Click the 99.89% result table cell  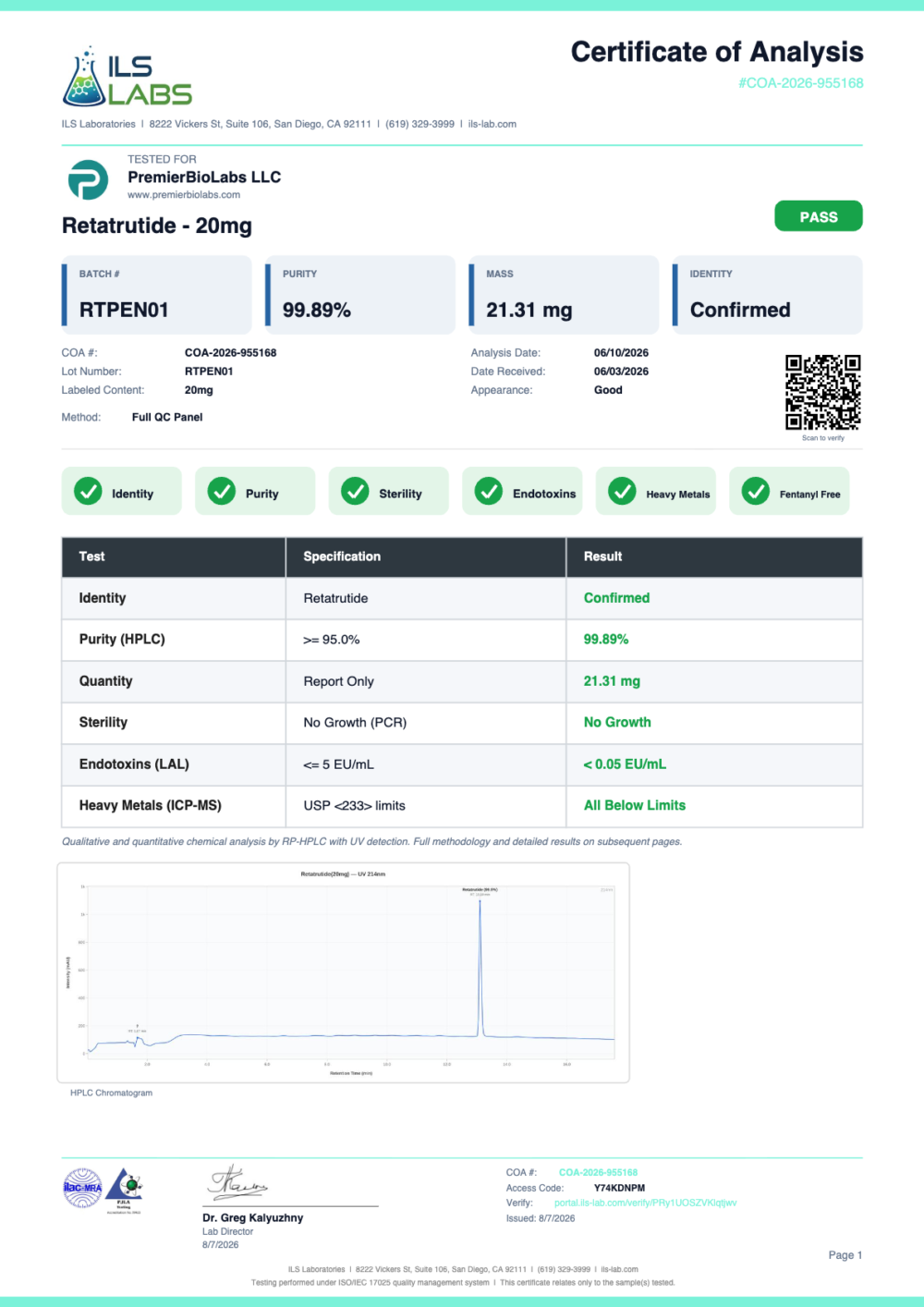pos(714,640)
